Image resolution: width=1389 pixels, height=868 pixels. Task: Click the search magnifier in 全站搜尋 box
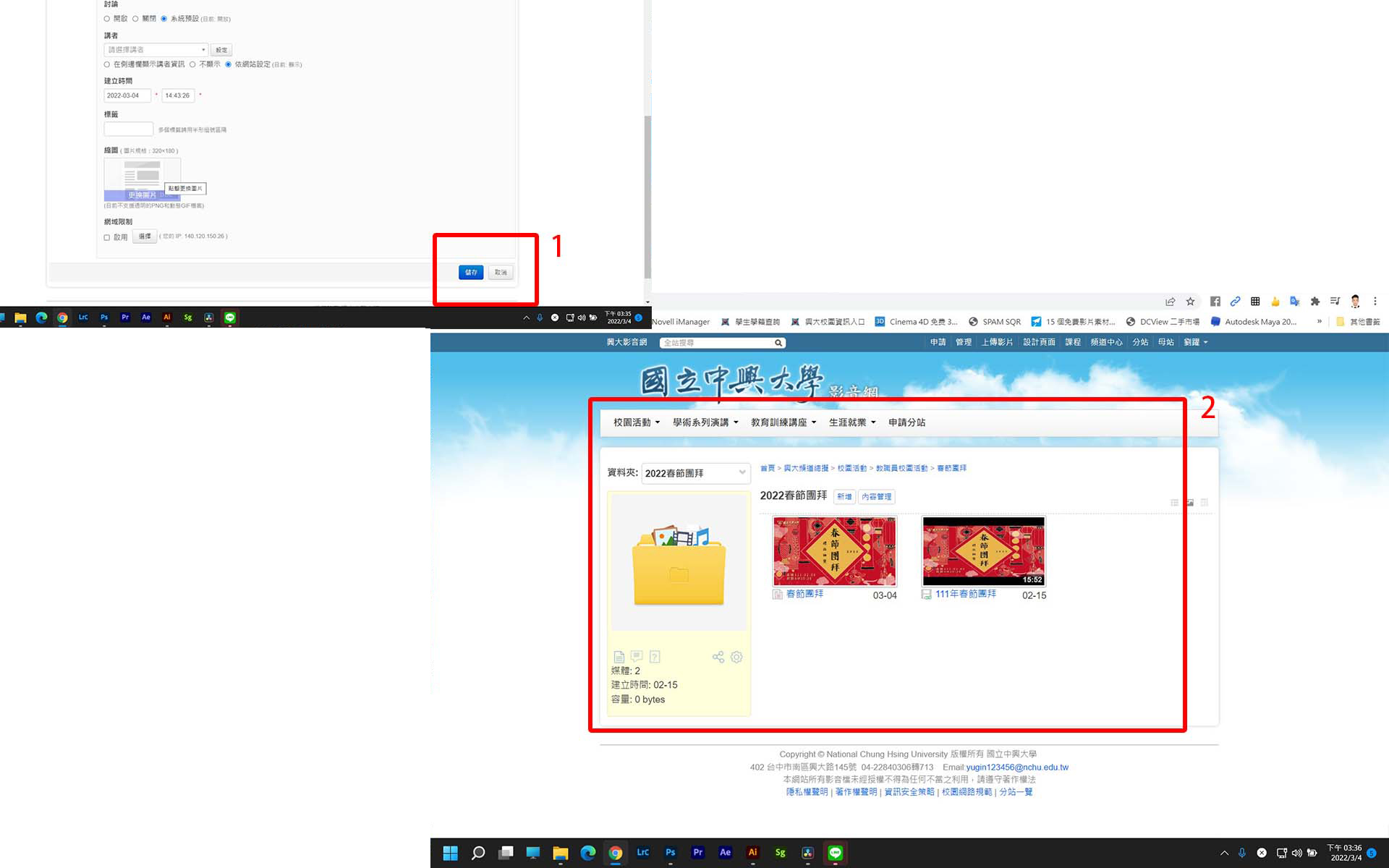778,343
